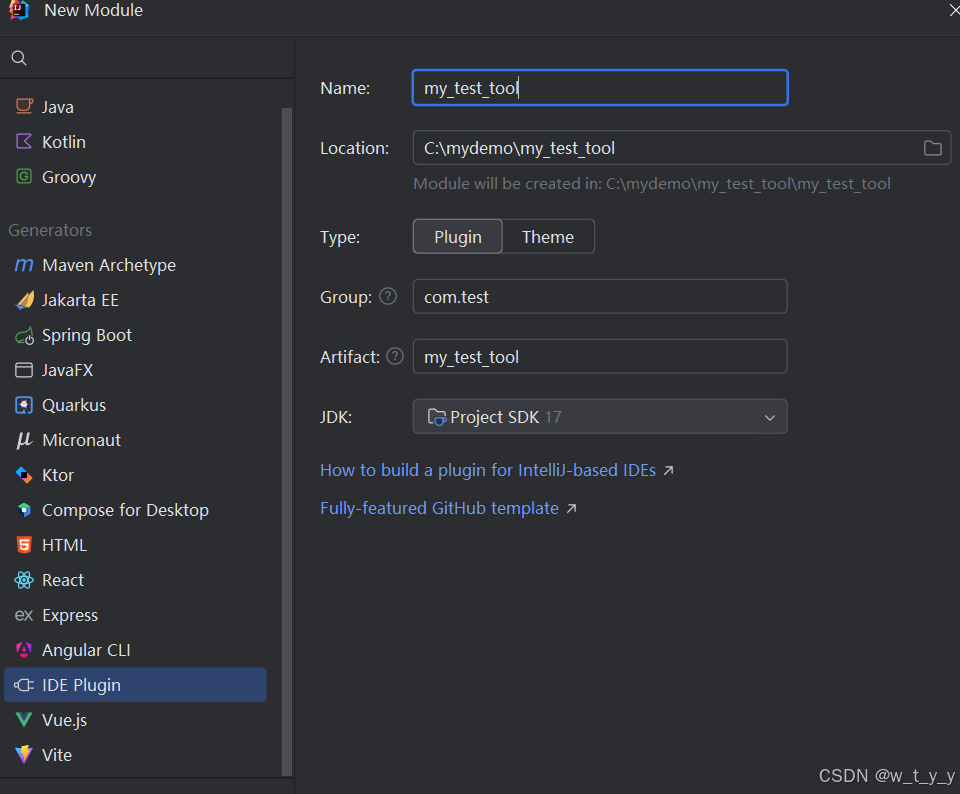
Task: Select Plugin as the project type
Action: point(457,236)
